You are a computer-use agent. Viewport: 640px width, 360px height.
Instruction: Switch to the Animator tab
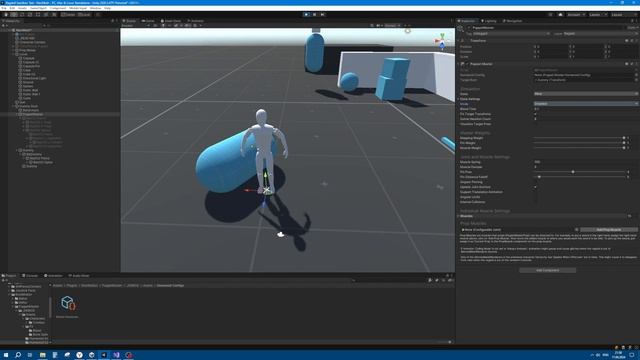(196, 21)
